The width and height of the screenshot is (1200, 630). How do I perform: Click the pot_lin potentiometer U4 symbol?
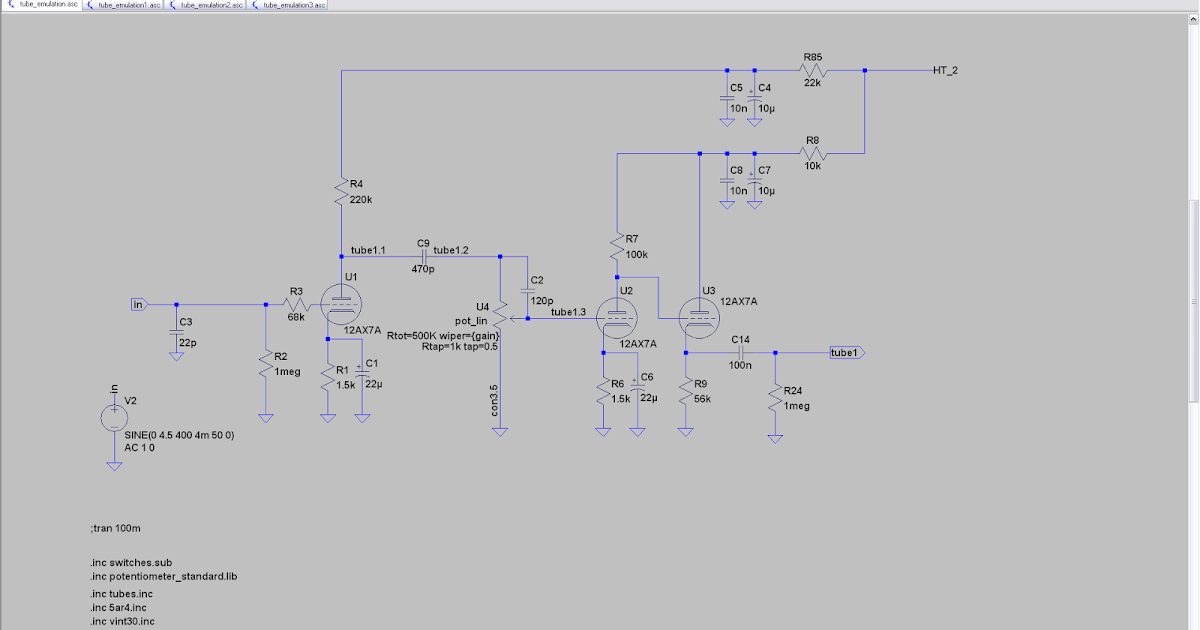(500, 318)
